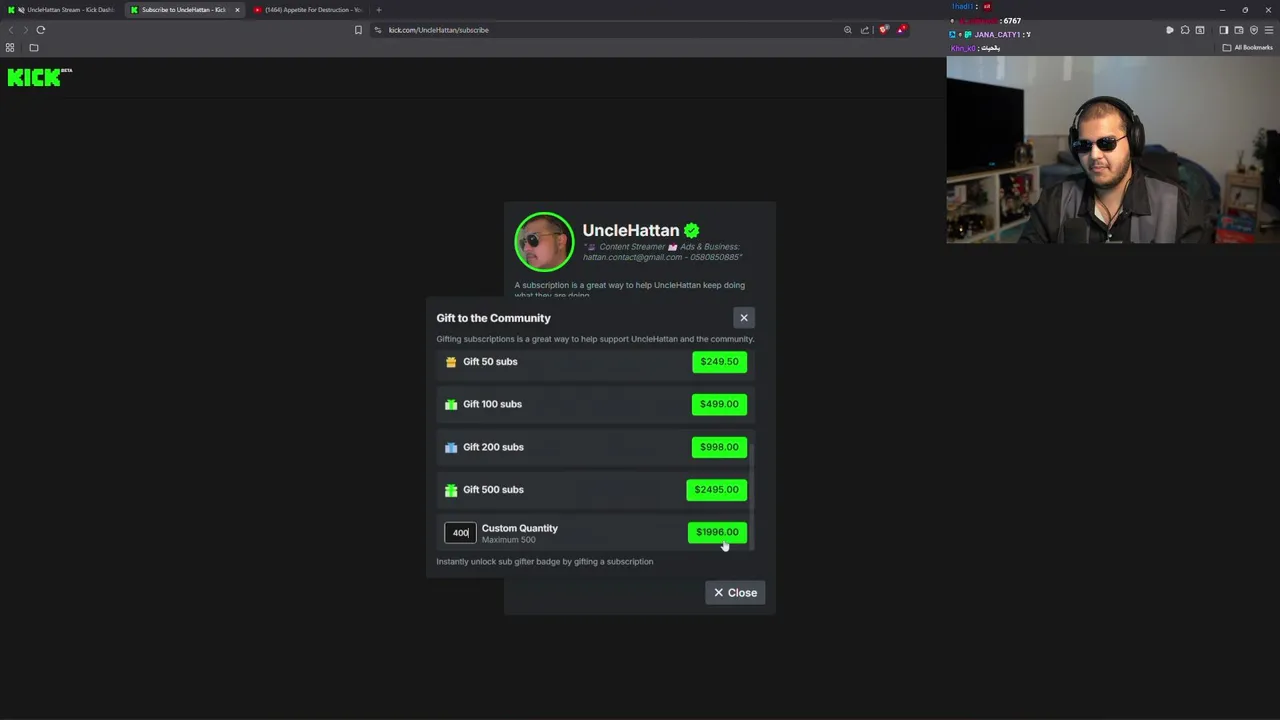Open the browser main menu

point(1269,30)
